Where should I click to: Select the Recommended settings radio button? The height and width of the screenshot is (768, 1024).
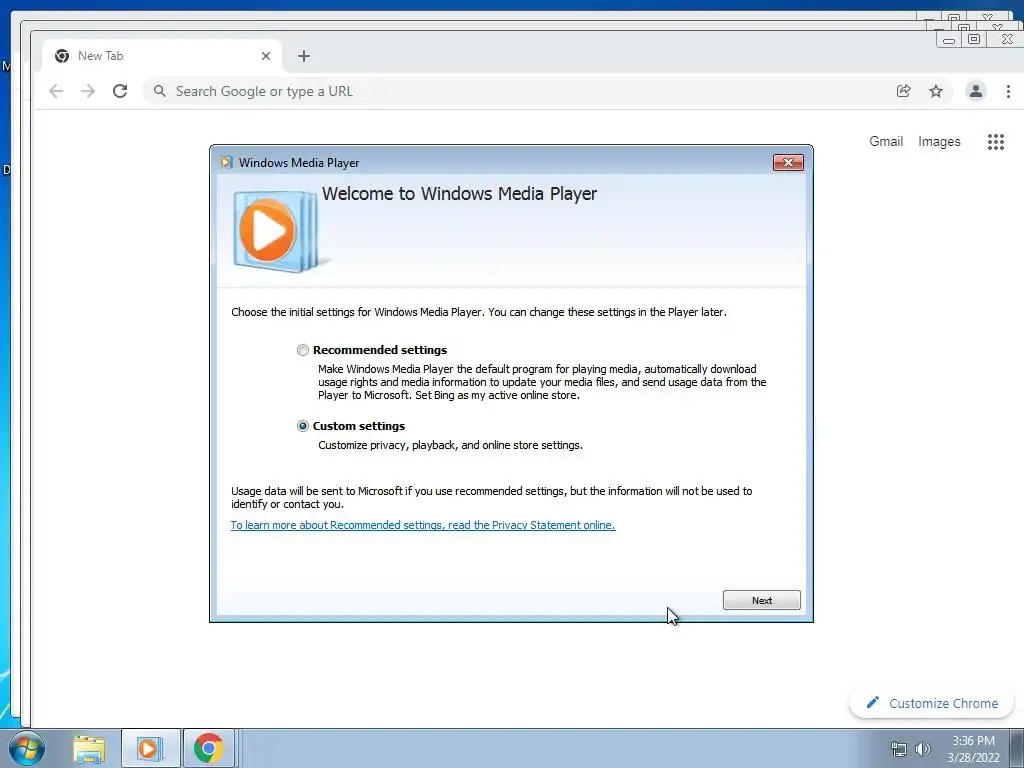[302, 350]
